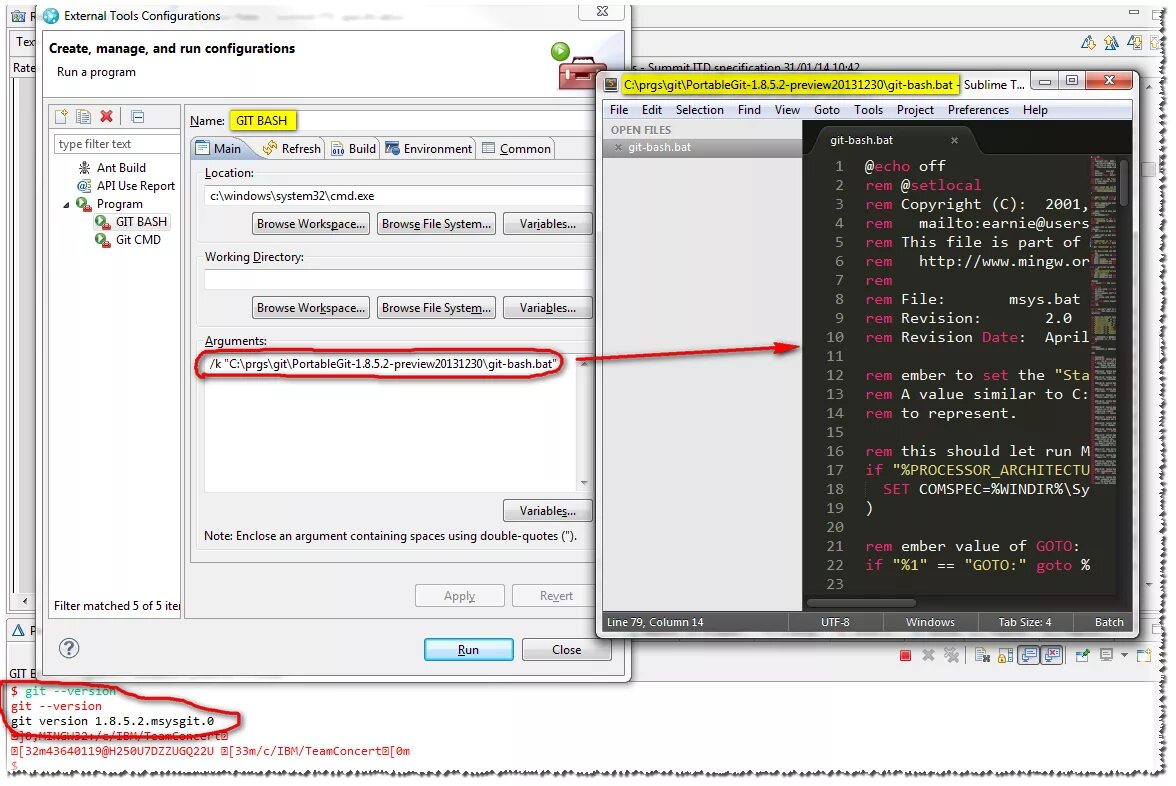Image resolution: width=1176 pixels, height=786 pixels.
Task: Collapse all configurations in the tree
Action: 137,116
